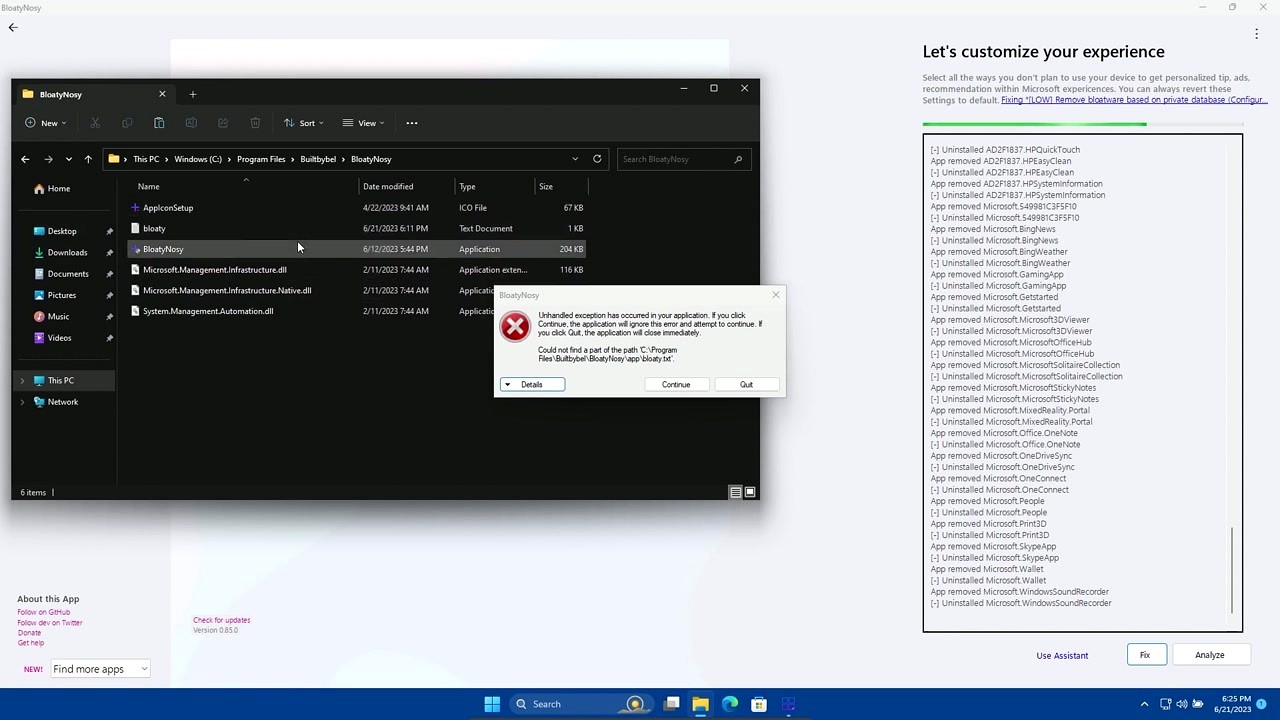This screenshot has height=720, width=1280.
Task: Click the Delete icon in Explorer toolbar
Action: pyautogui.click(x=255, y=122)
